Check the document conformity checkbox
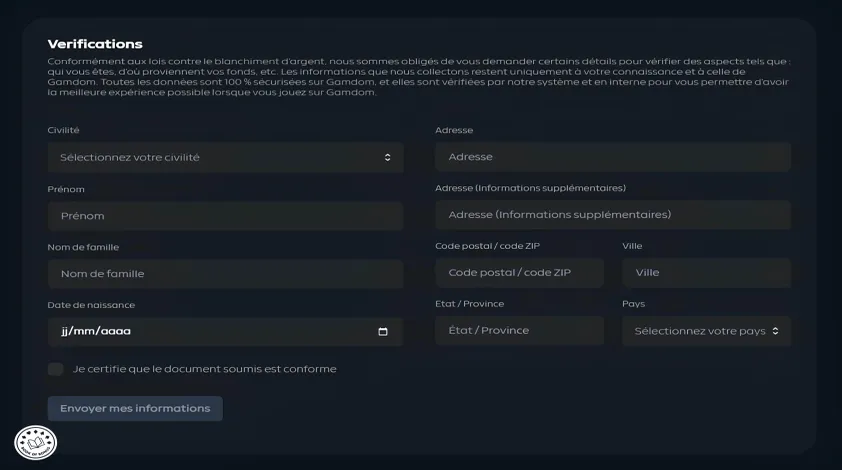This screenshot has width=842, height=470. coord(55,369)
